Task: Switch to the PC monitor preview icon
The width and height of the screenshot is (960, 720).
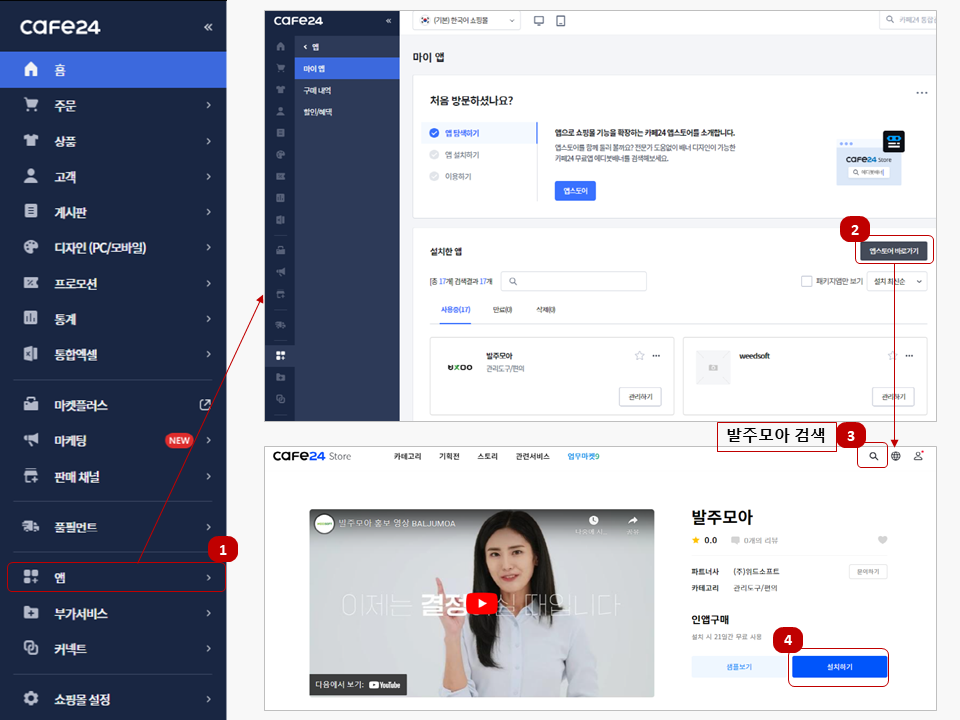Action: pos(539,21)
